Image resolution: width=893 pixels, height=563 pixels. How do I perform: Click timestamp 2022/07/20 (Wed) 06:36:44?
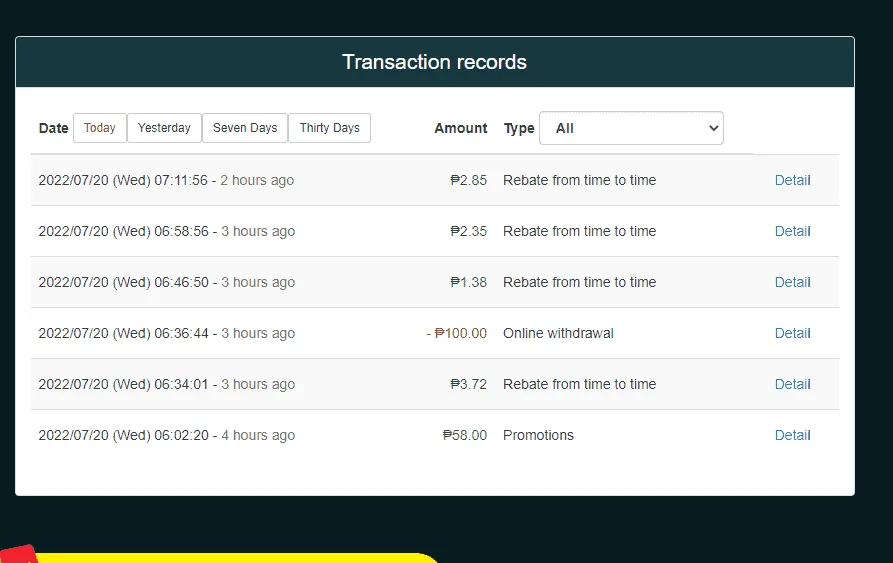click(x=124, y=333)
